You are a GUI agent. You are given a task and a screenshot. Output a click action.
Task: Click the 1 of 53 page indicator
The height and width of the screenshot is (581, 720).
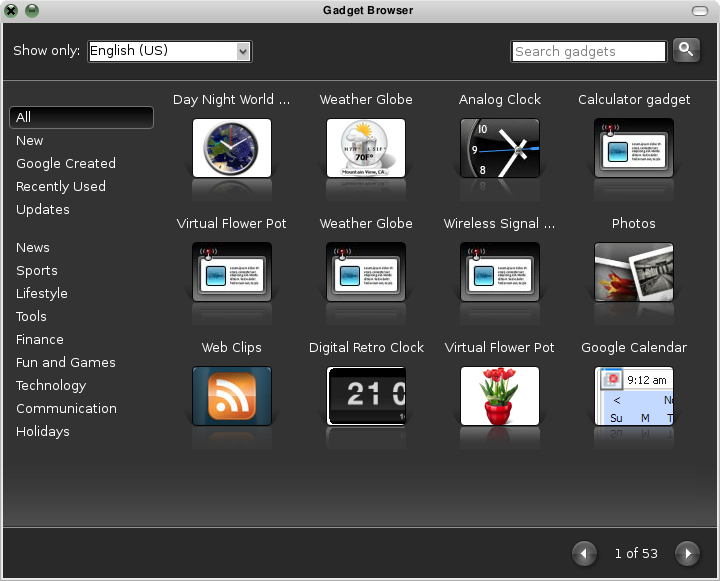pos(636,553)
